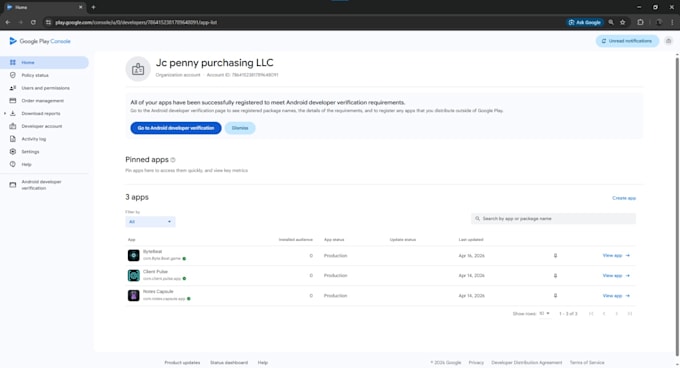Click Go to Android developer verification button
The height and width of the screenshot is (368, 680).
tap(176, 128)
